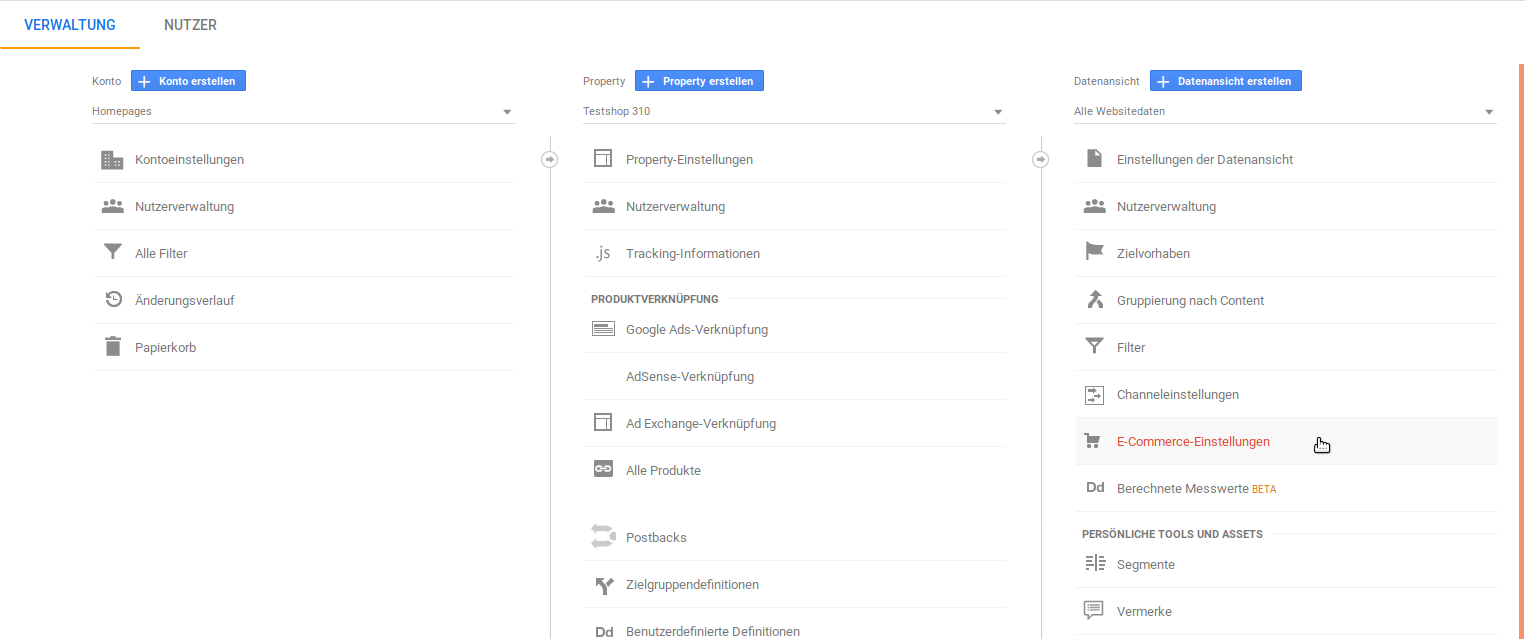Click the Zielvorhaben flag icon
Image resolution: width=1525 pixels, height=639 pixels.
tap(1094, 252)
